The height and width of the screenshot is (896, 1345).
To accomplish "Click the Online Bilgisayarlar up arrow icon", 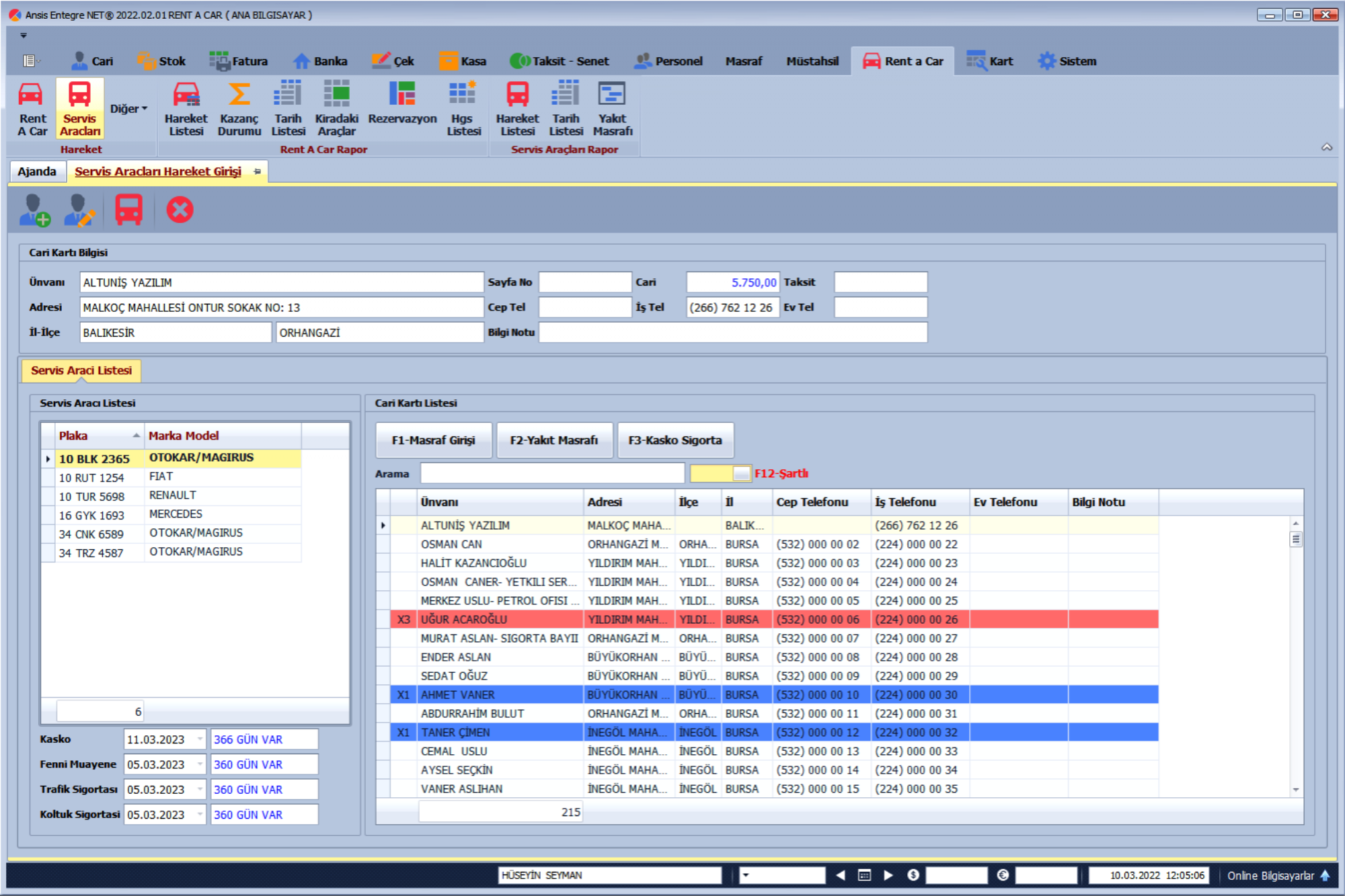I will (x=1325, y=875).
